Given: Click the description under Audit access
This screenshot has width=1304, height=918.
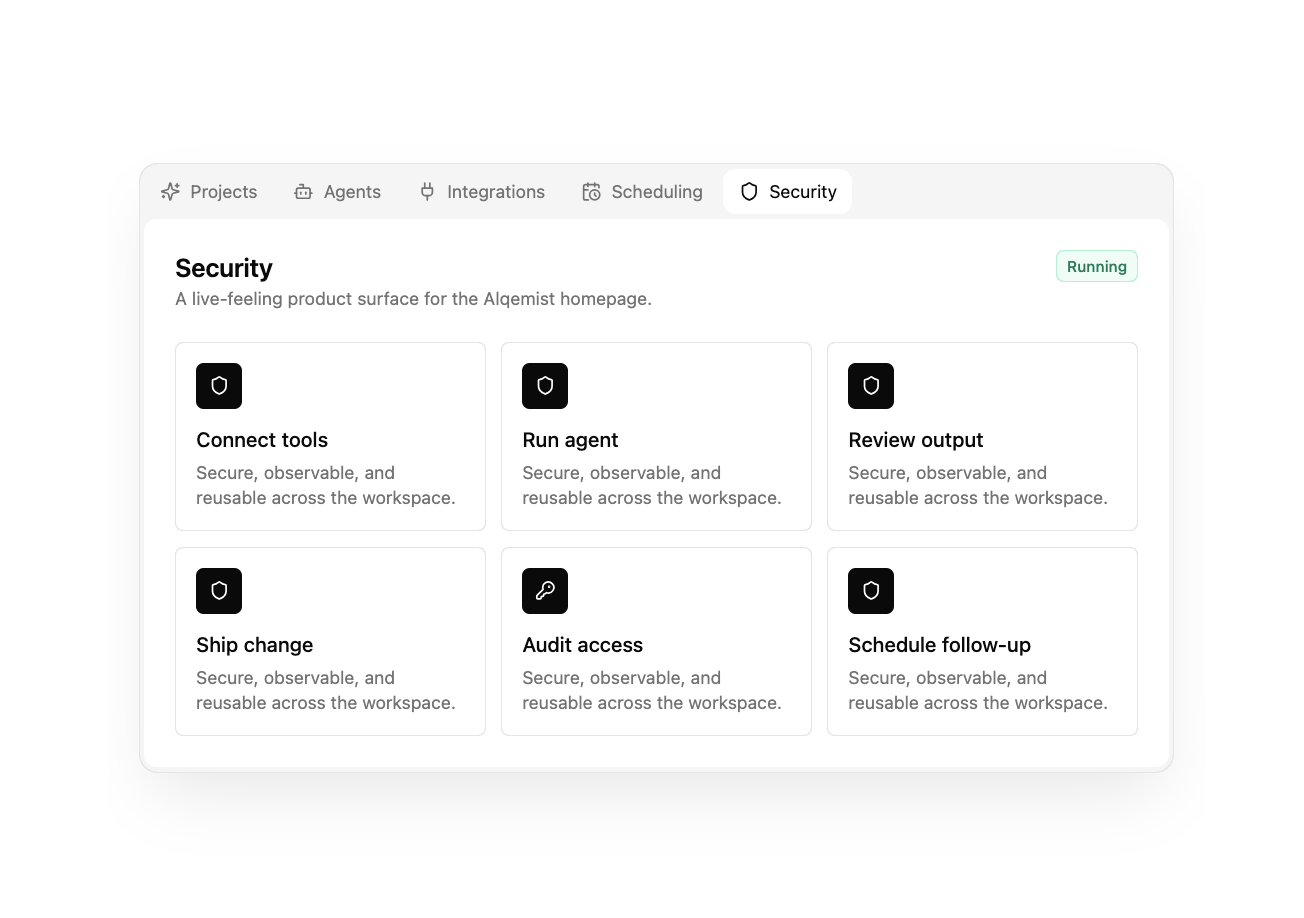Looking at the screenshot, I should click(652, 691).
